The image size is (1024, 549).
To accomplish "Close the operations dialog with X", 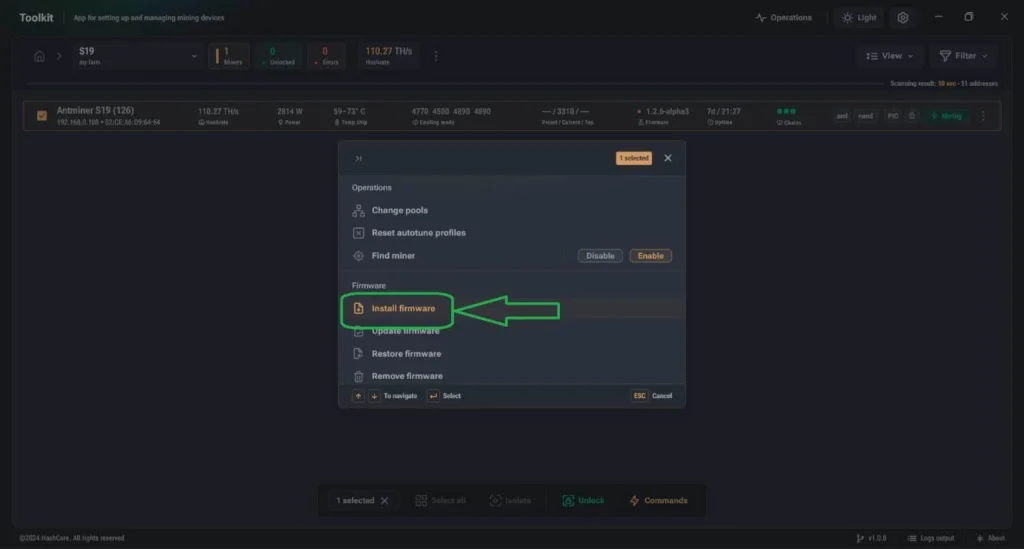I will click(x=667, y=158).
